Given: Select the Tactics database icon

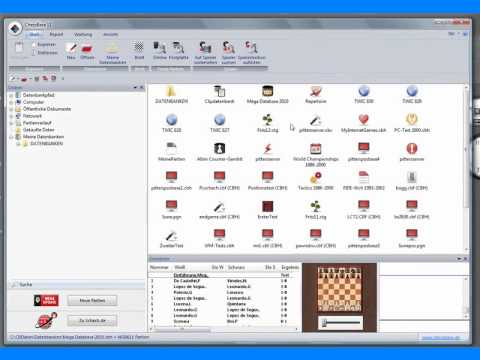Looking at the screenshot, I should 315,181.
